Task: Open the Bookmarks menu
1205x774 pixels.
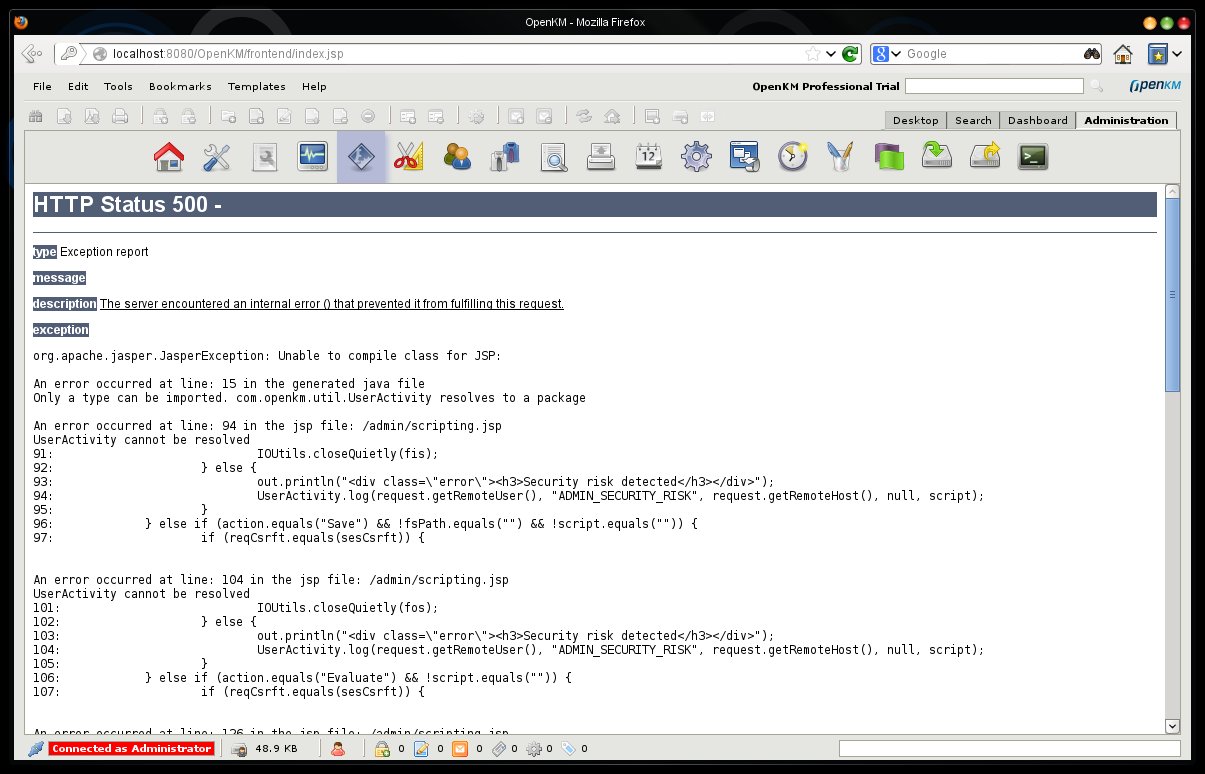Action: [x=180, y=87]
